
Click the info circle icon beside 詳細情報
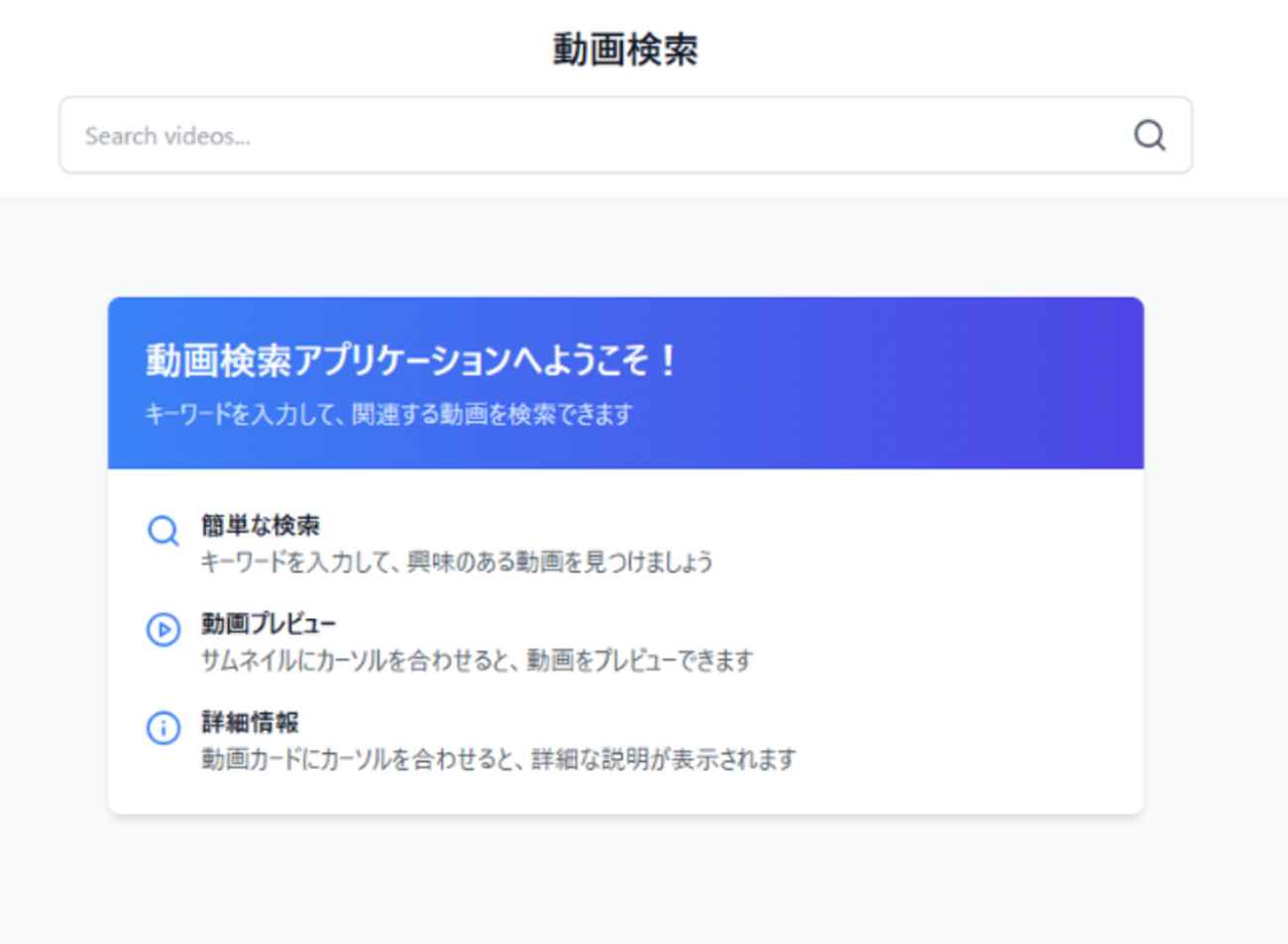tap(163, 728)
